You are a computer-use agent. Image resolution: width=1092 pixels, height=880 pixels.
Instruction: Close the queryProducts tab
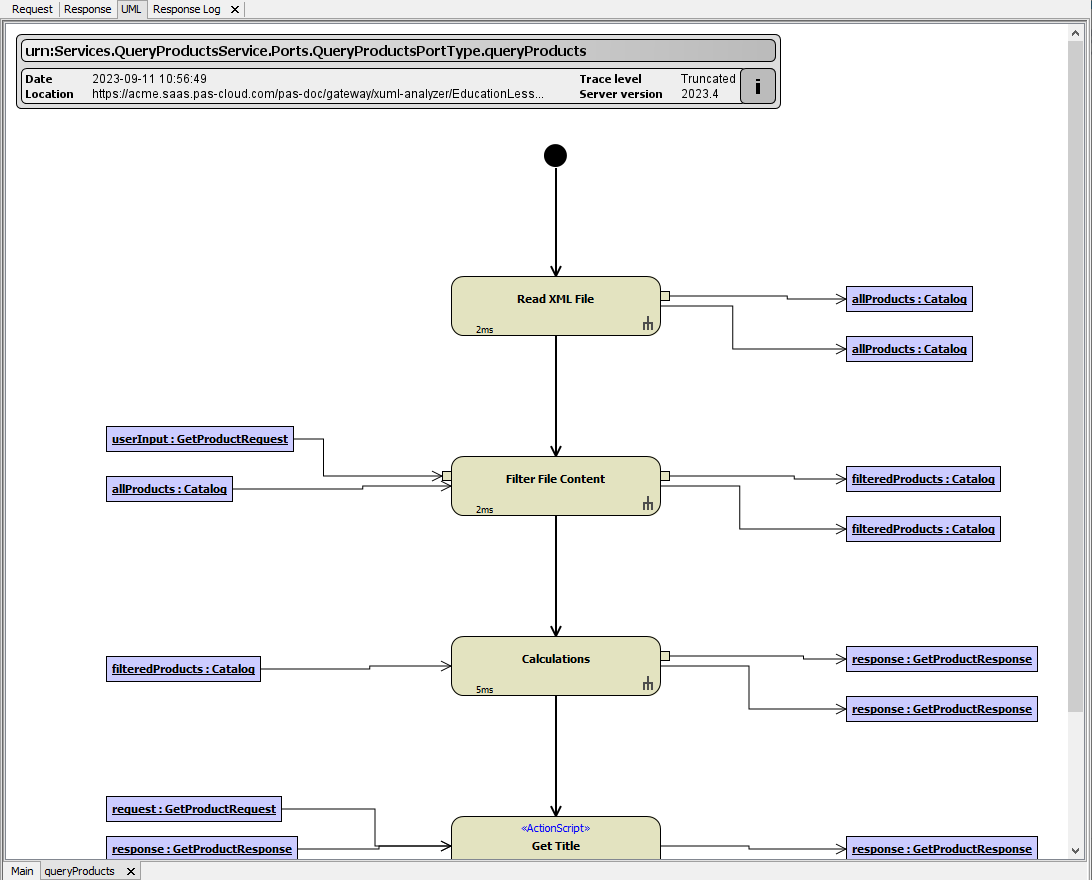coord(130,871)
